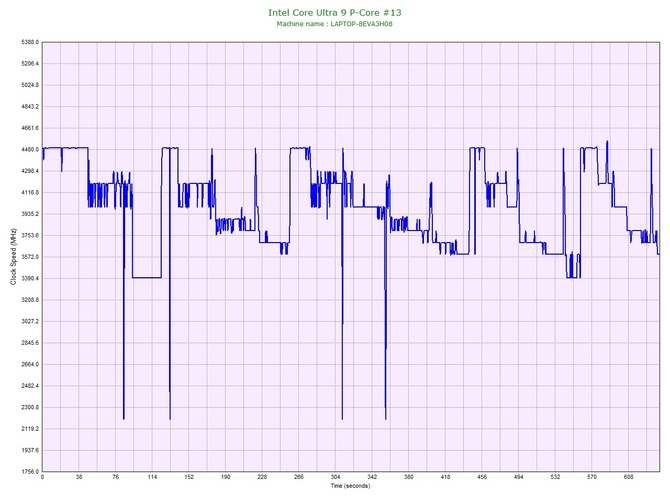670x503 pixels.
Task: Click the 3390.4 y-axis value
Action: coord(30,279)
